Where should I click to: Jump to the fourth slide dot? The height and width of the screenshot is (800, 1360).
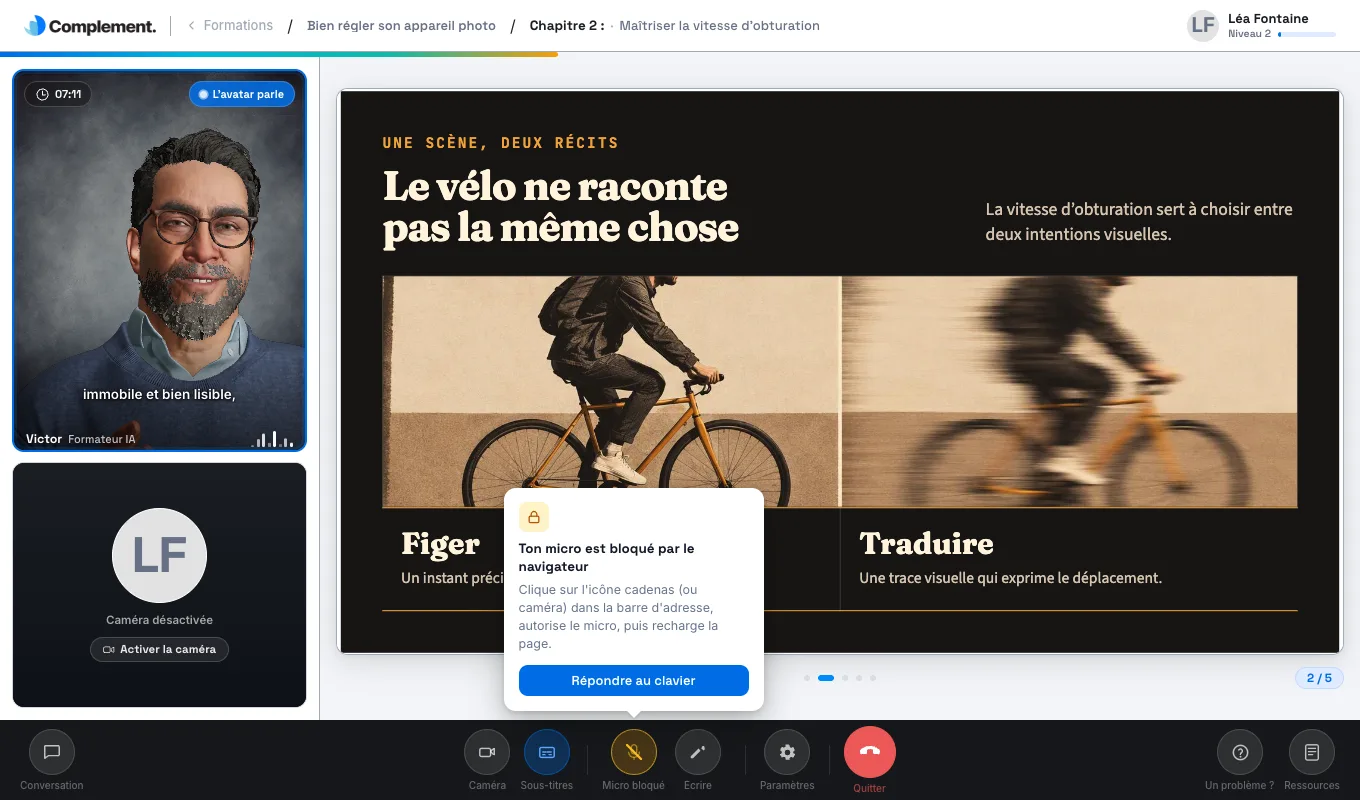click(x=859, y=678)
